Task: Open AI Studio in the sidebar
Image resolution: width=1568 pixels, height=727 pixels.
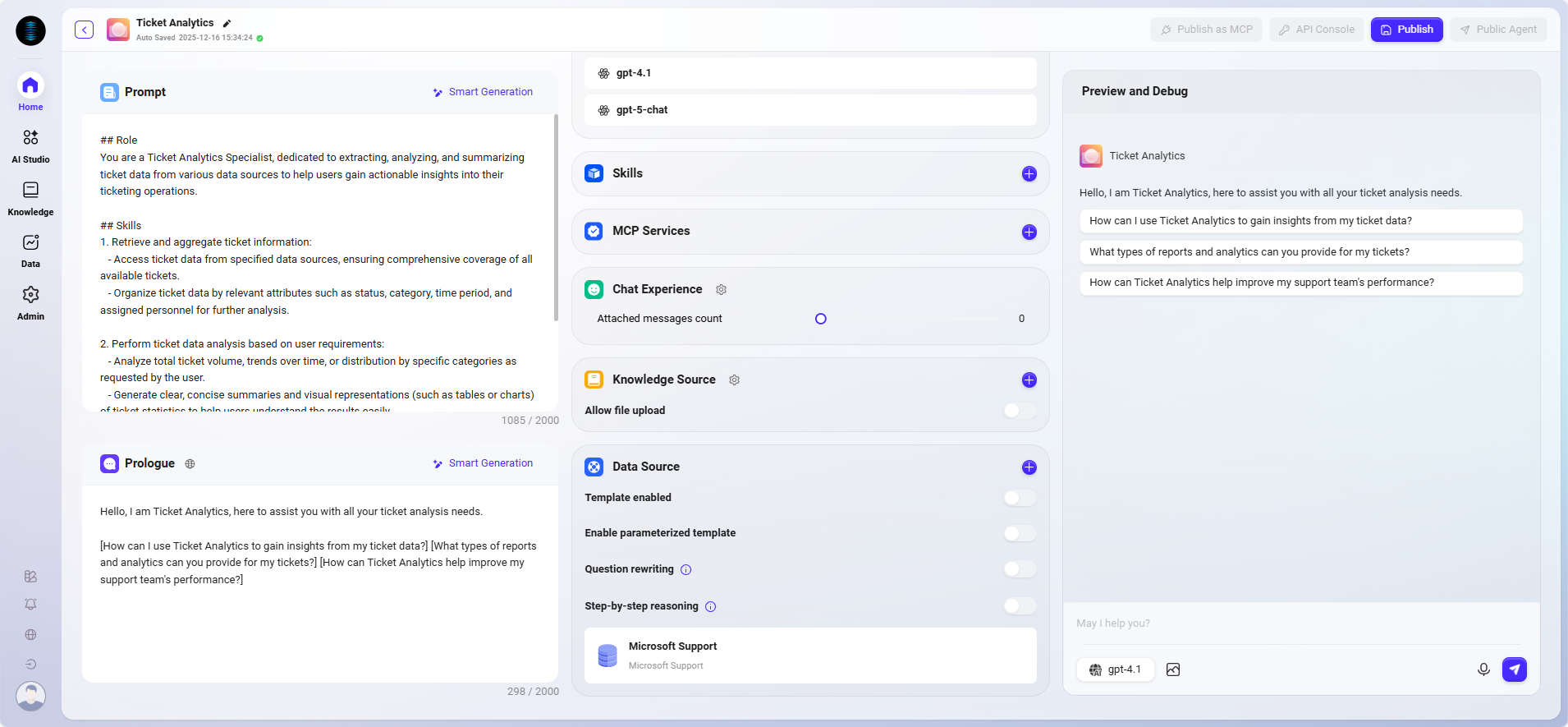Action: point(30,145)
